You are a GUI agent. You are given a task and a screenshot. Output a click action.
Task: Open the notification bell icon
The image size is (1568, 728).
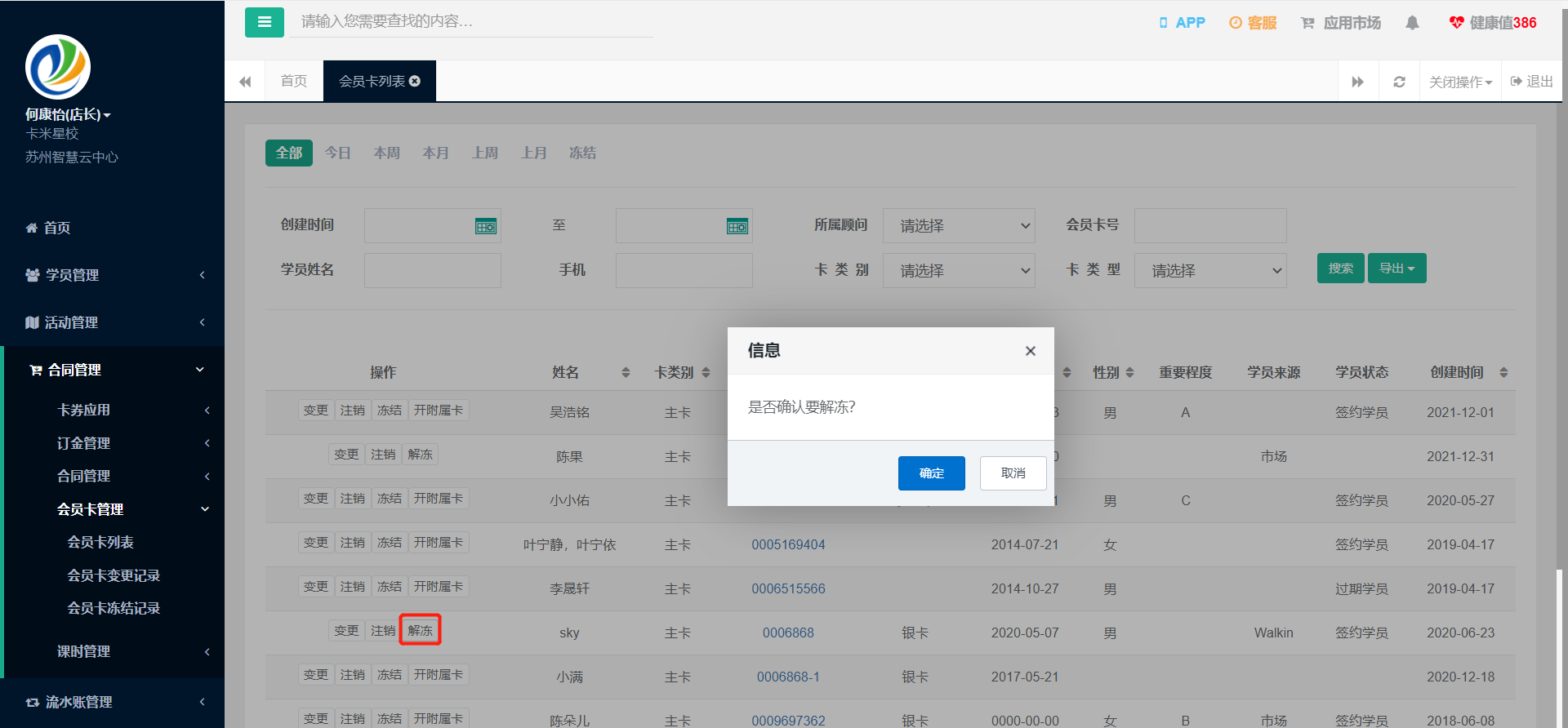[1412, 23]
